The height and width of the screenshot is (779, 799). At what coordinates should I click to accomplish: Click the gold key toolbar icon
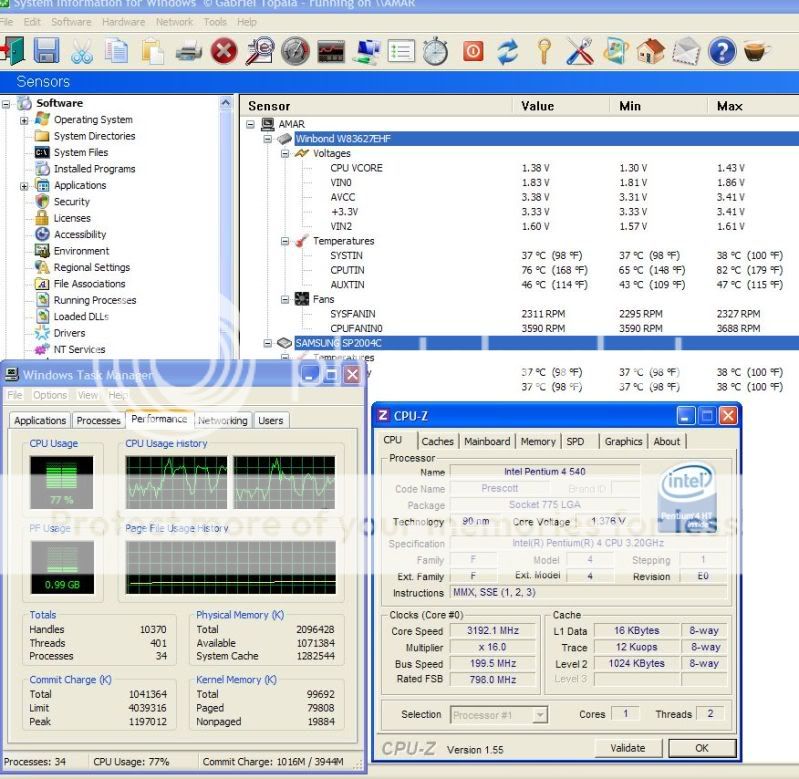point(544,51)
